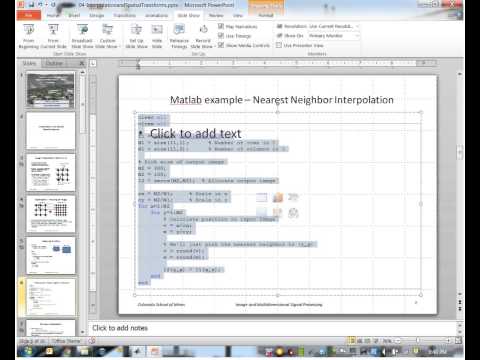Click the Hide Slide button
Viewport: 480px width, 360px height.
(157, 36)
